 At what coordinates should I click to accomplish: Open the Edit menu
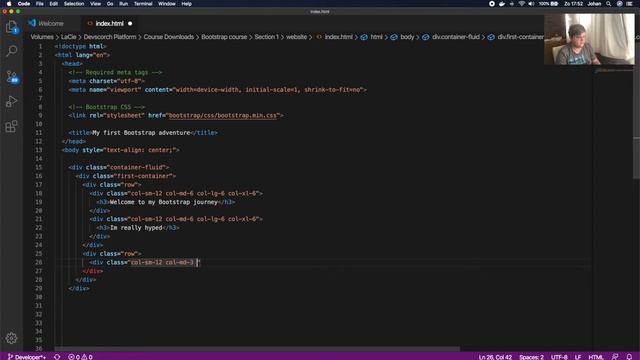click(x=53, y=4)
